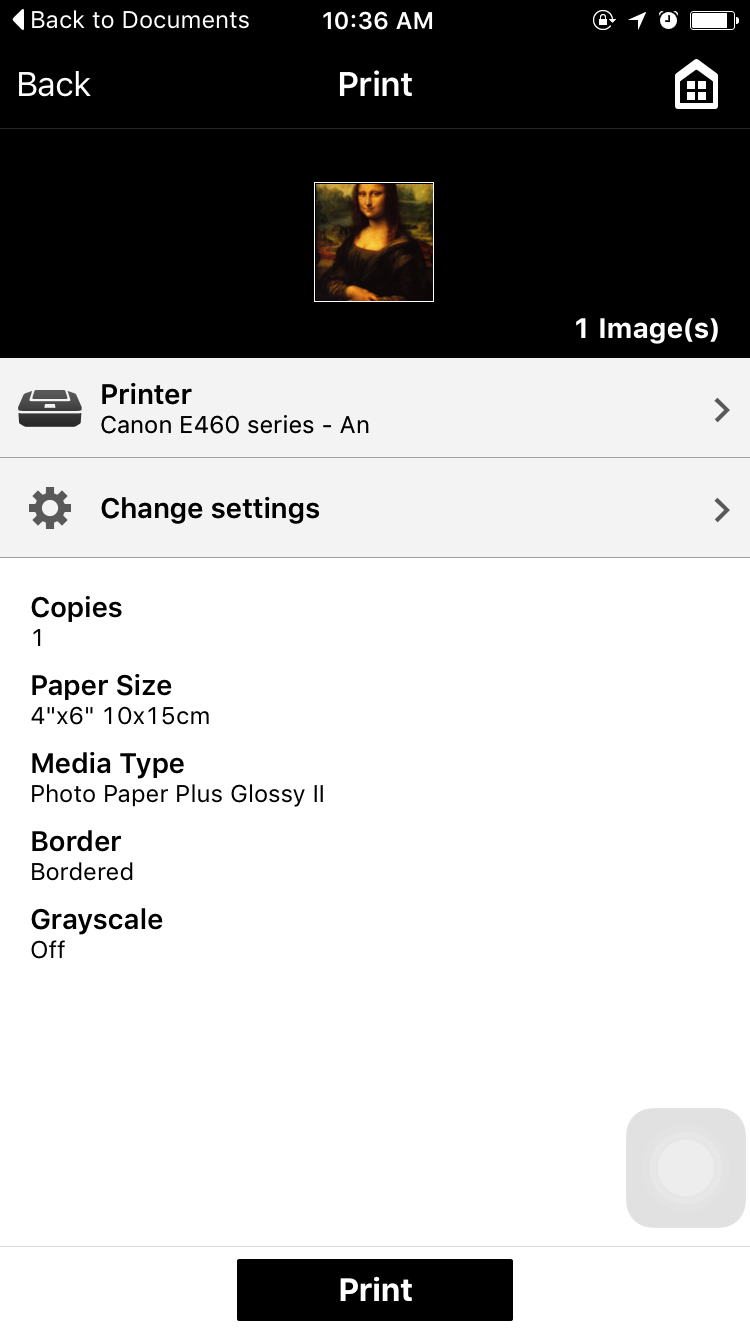Tap the settings gear icon
Viewport: 750px width, 1334px height.
[51, 508]
